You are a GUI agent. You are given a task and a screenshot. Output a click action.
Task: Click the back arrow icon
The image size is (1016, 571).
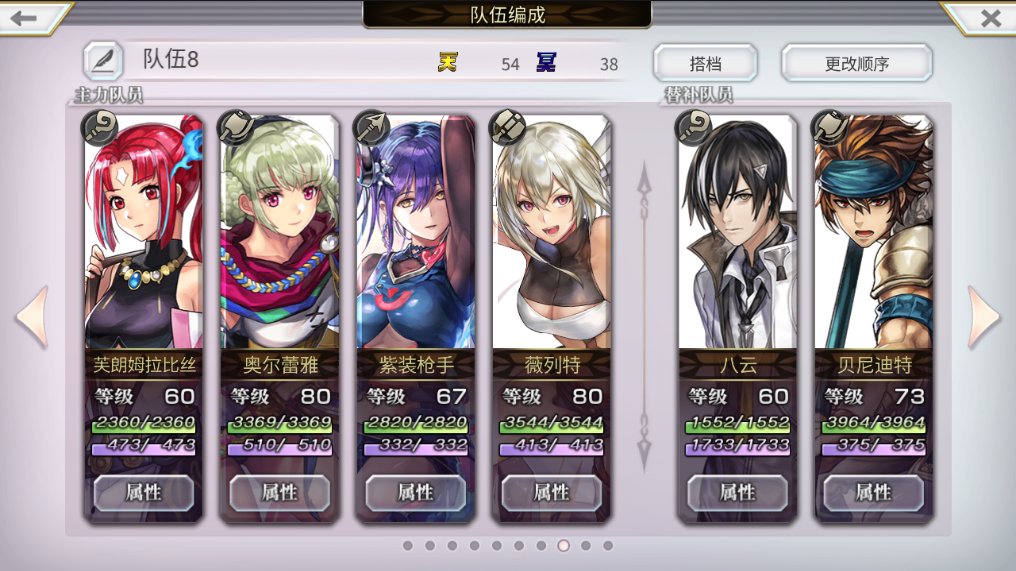pos(24,18)
